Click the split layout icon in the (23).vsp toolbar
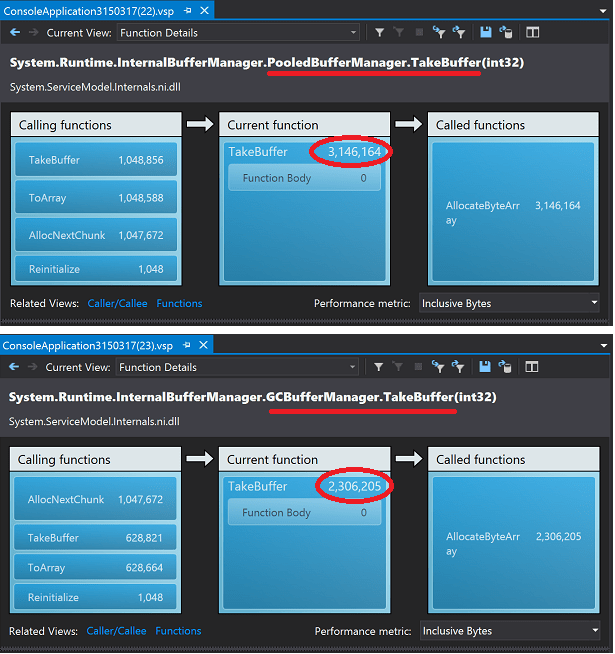The height and width of the screenshot is (654, 615). pos(534,367)
